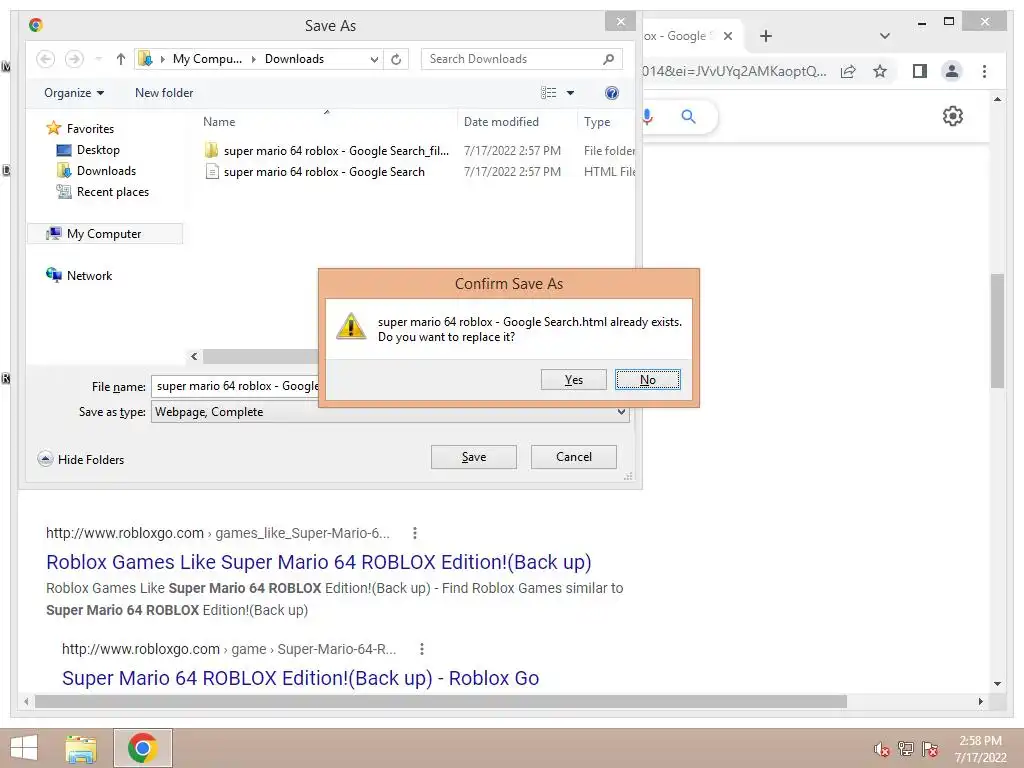
Task: Cancel the Save As dialog
Action: 573,457
